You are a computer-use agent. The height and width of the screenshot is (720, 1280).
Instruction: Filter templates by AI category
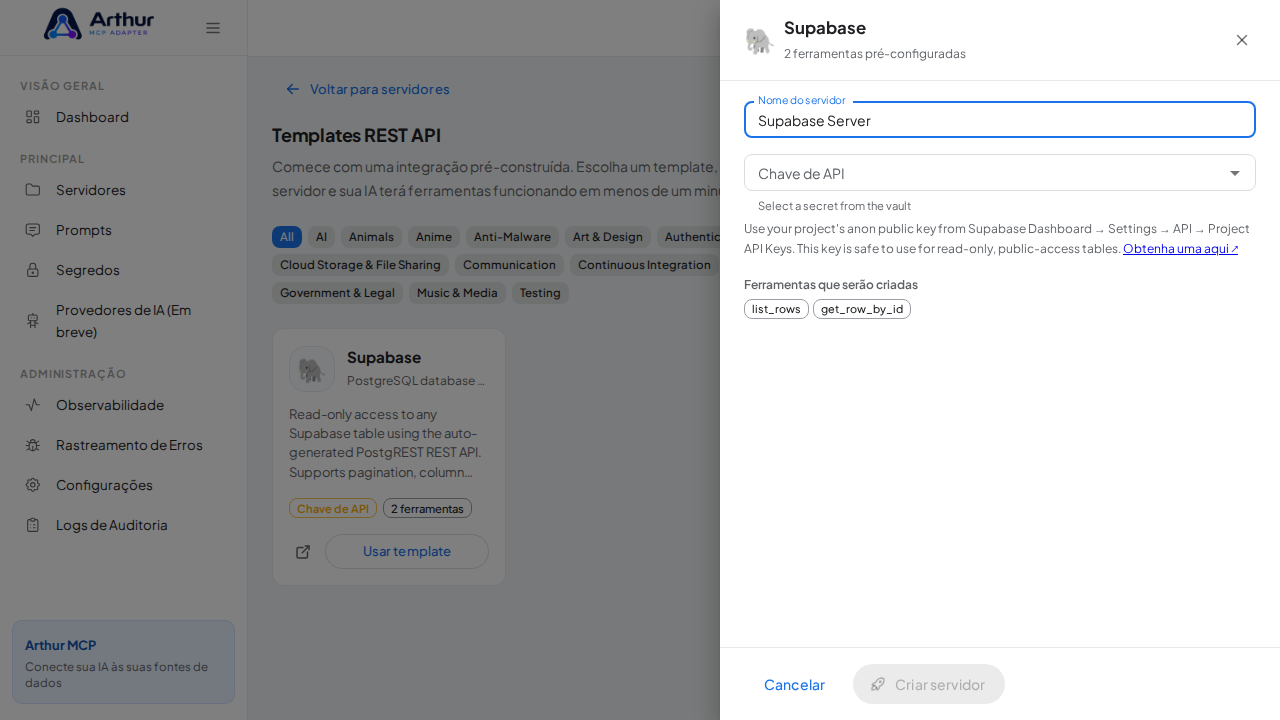[x=321, y=237]
